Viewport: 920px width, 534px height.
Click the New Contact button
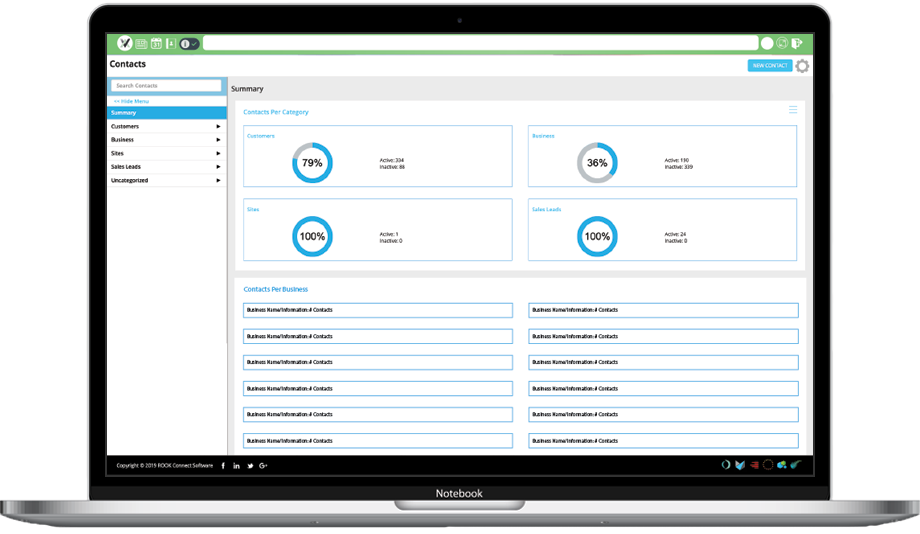point(769,66)
